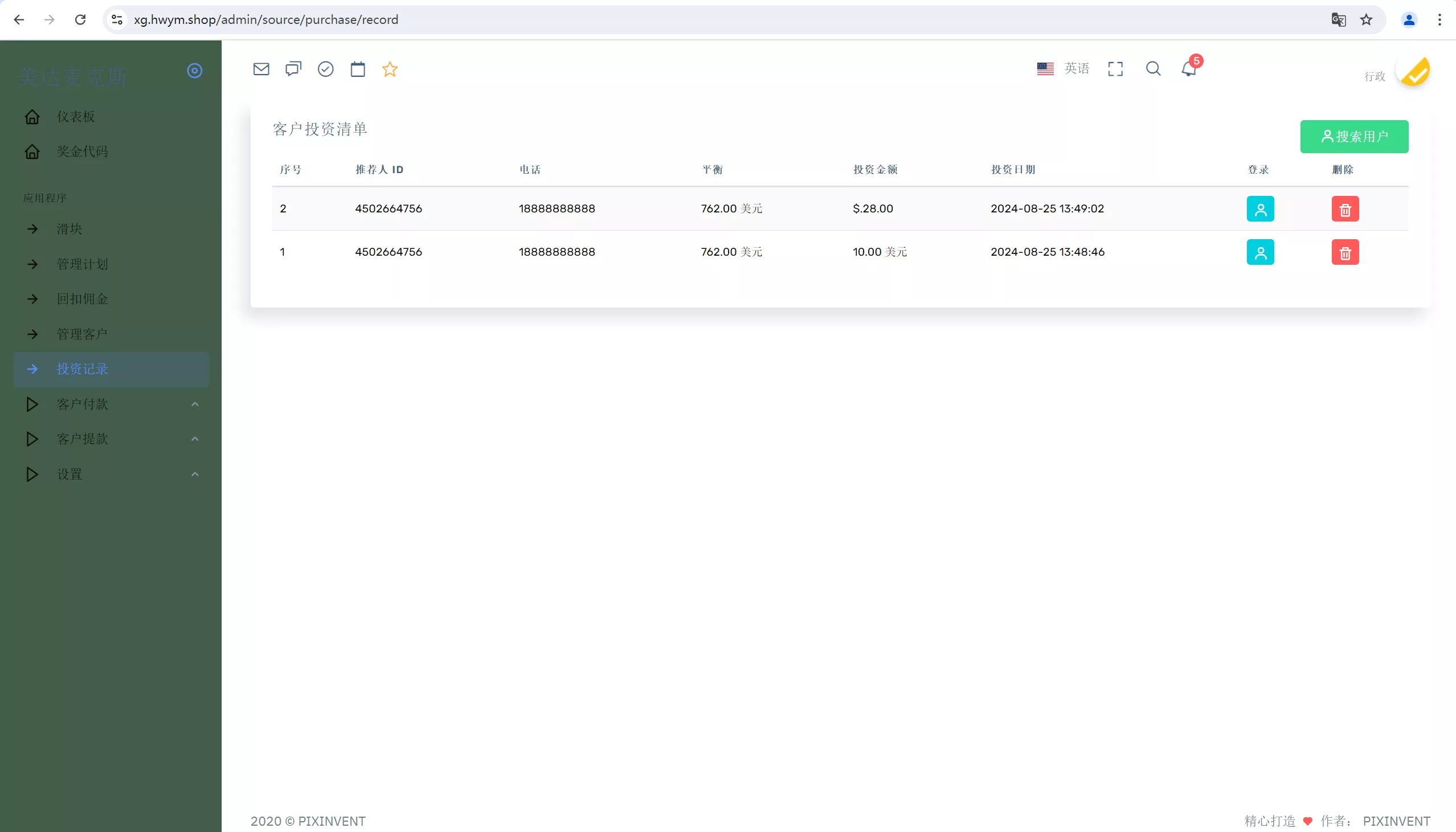Enable fullscreen mode via expand icon
Image resolution: width=1456 pixels, height=832 pixels.
pyautogui.click(x=1115, y=68)
